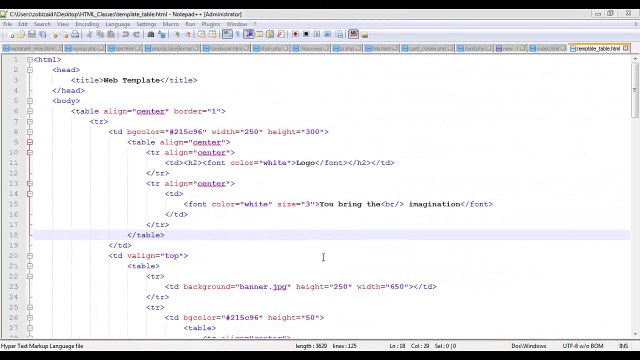Collapse the nested table fold on line 9
The image size is (640, 360).
tap(30, 142)
